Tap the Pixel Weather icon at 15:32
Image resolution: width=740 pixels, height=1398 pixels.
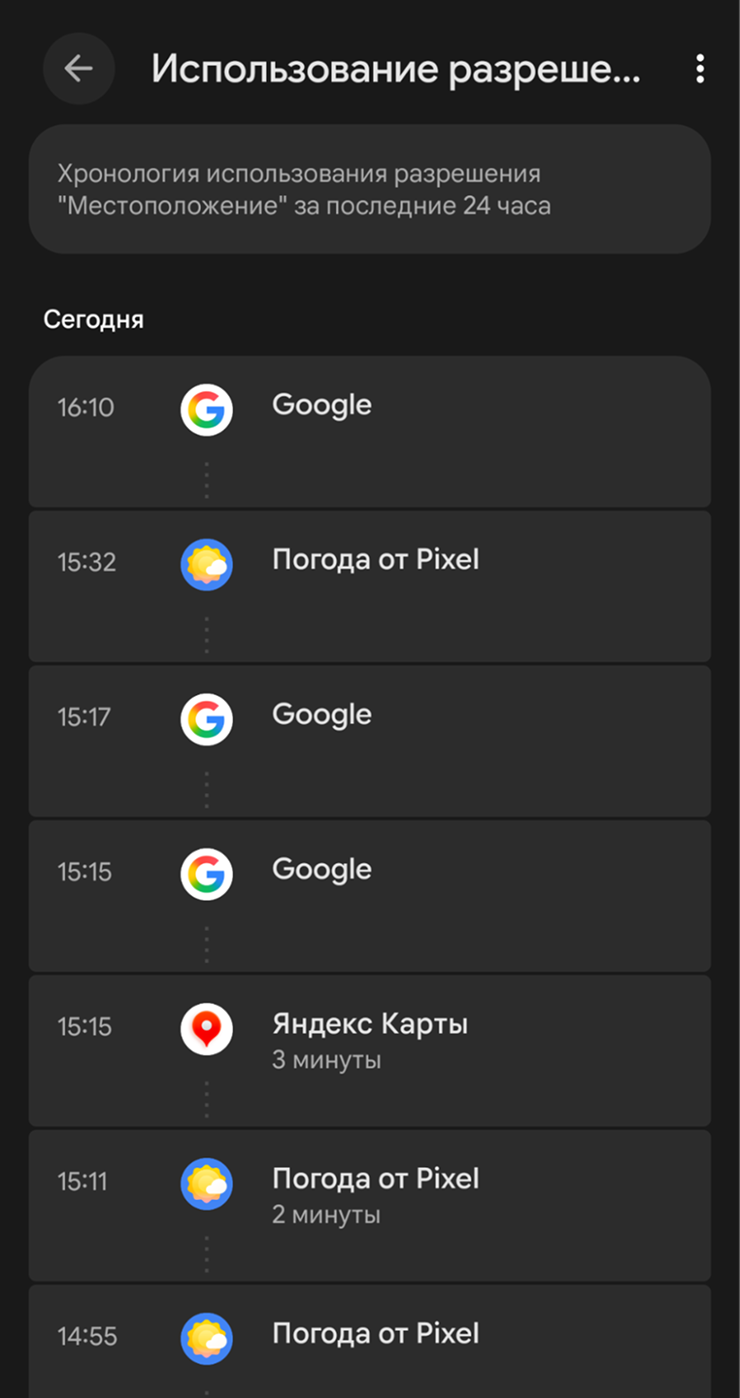[206, 564]
